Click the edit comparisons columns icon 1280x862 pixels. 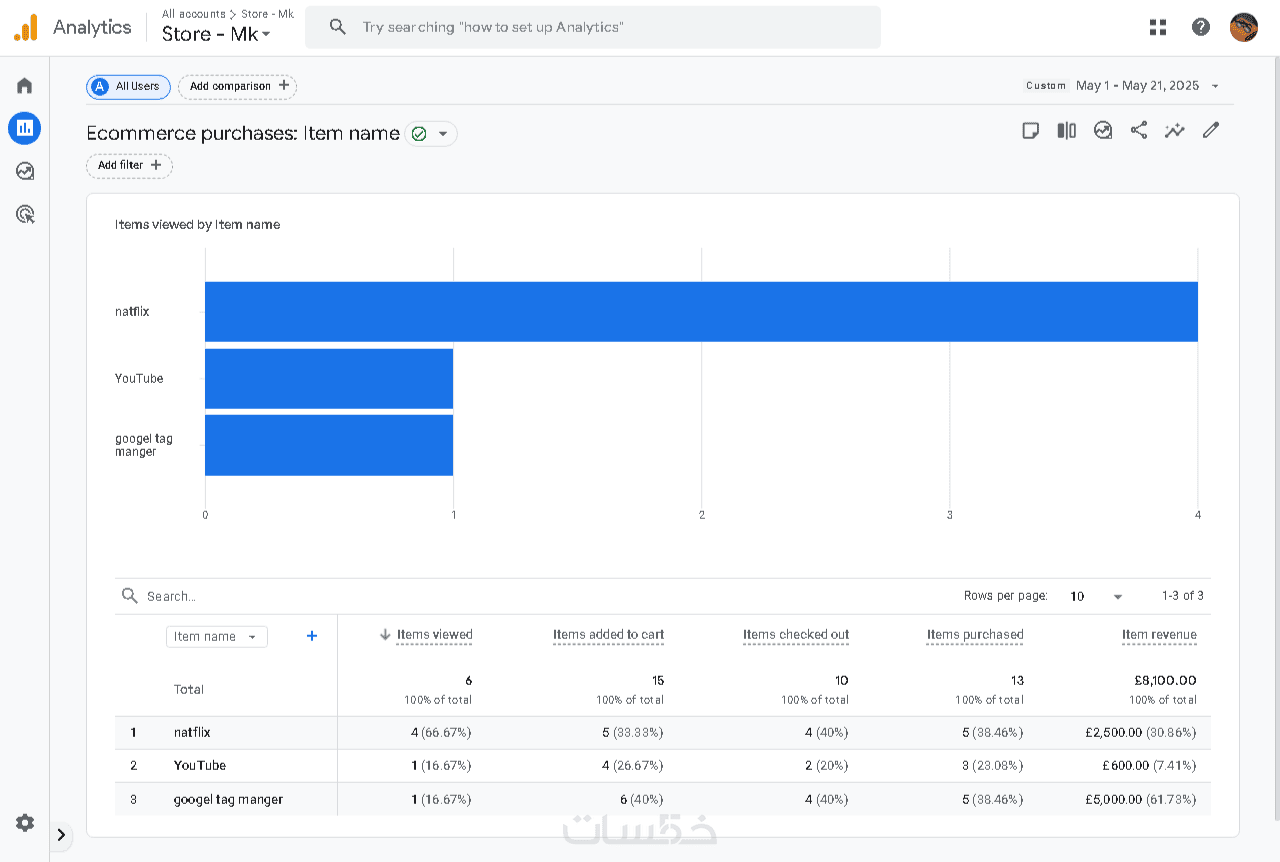[x=1067, y=130]
